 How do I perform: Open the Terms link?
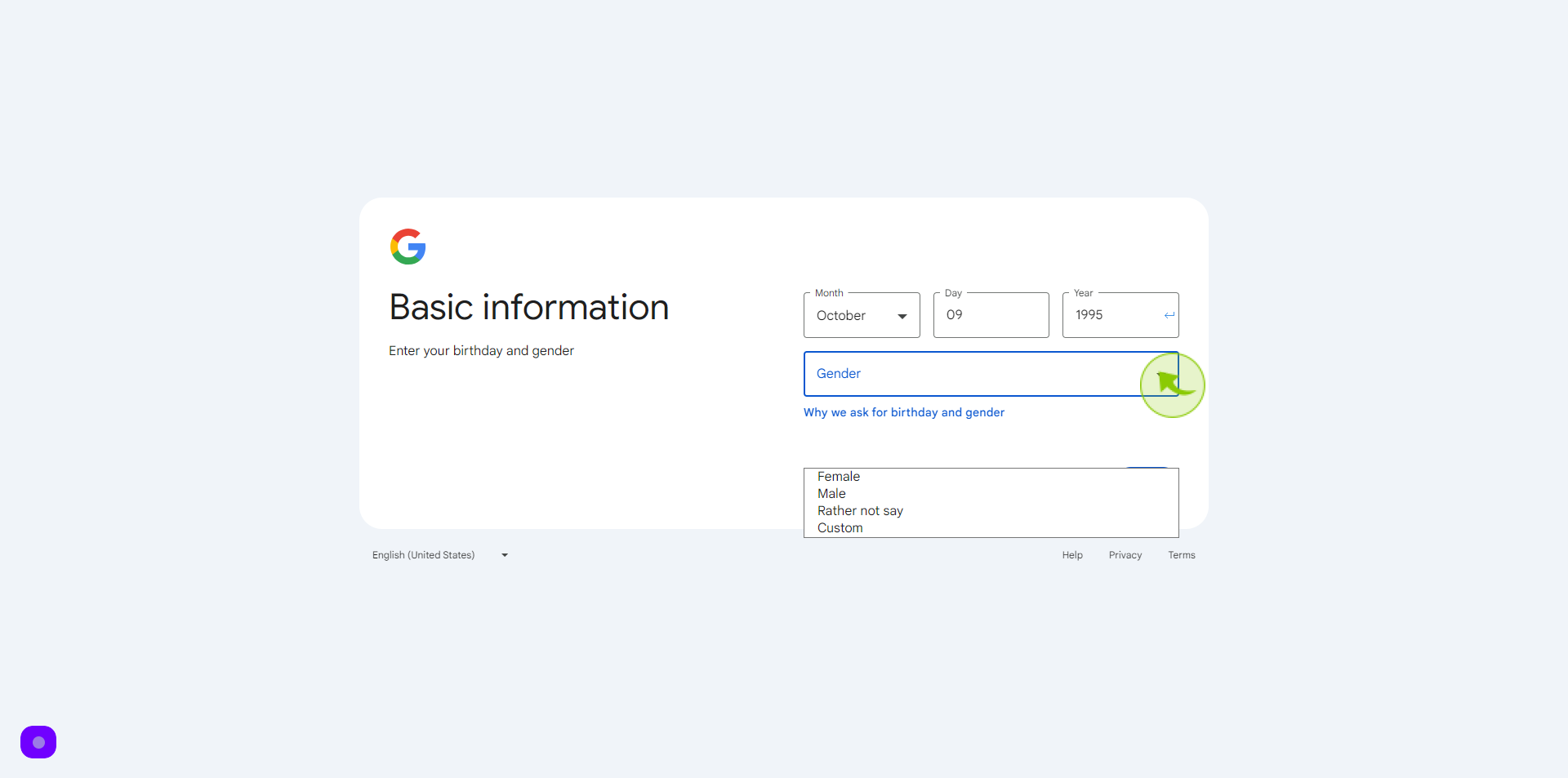(x=1182, y=555)
